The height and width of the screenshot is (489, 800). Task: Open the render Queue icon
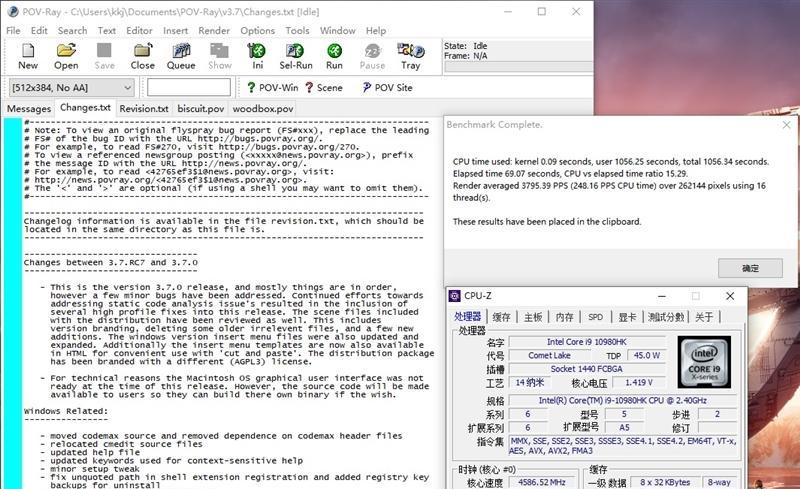(181, 56)
